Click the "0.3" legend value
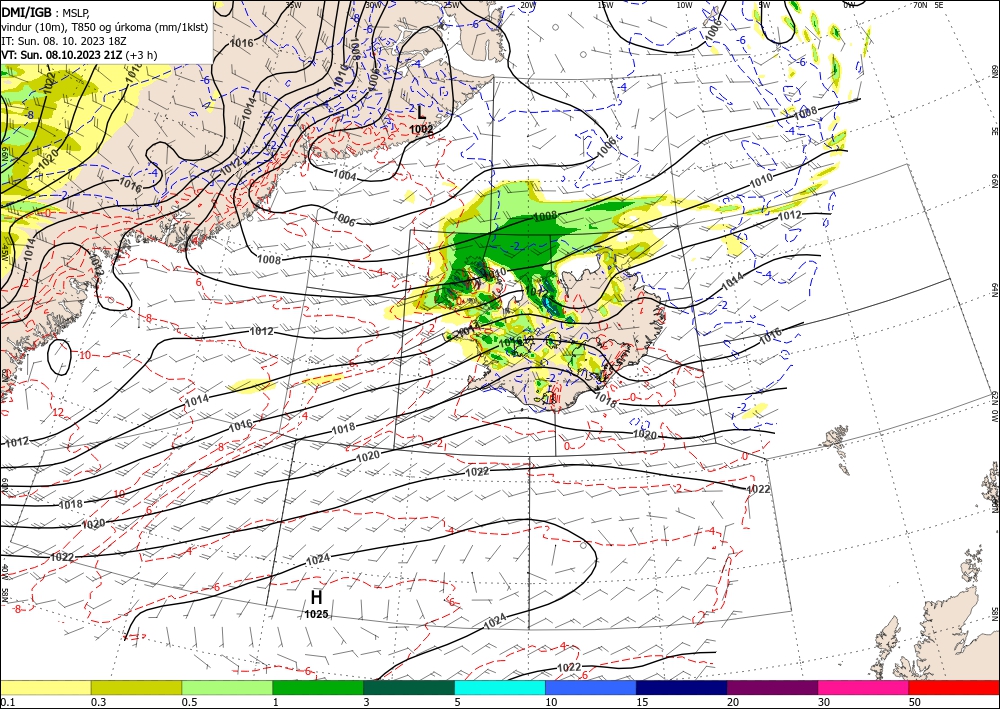This screenshot has height=709, width=1000. pos(98,702)
